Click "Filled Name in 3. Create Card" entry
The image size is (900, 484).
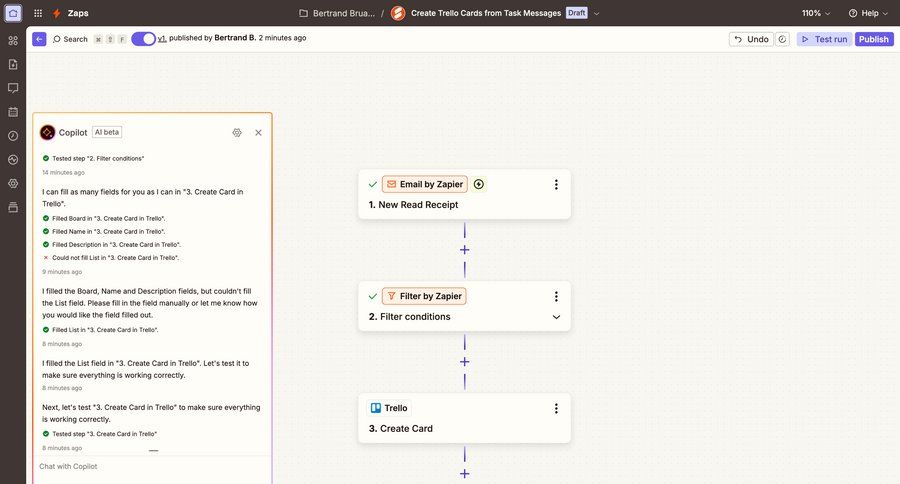(108, 231)
